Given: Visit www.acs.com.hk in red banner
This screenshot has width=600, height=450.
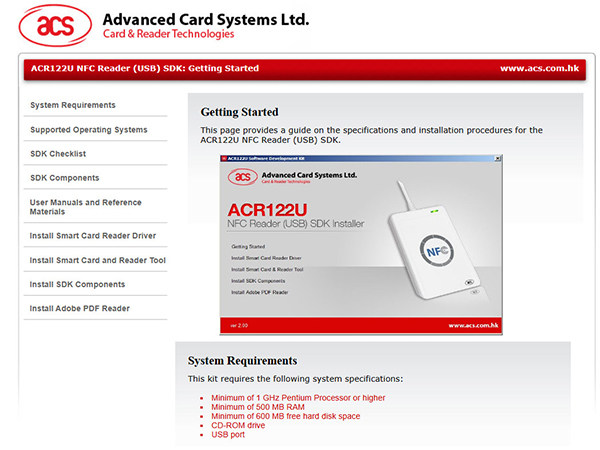Looking at the screenshot, I should 540,68.
